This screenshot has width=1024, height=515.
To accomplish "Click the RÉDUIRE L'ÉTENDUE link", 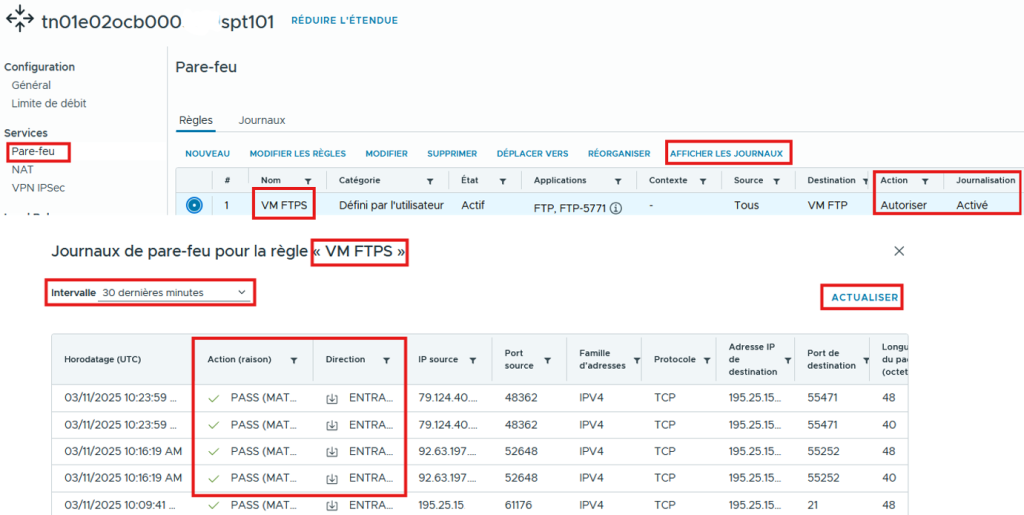I will (x=343, y=20).
